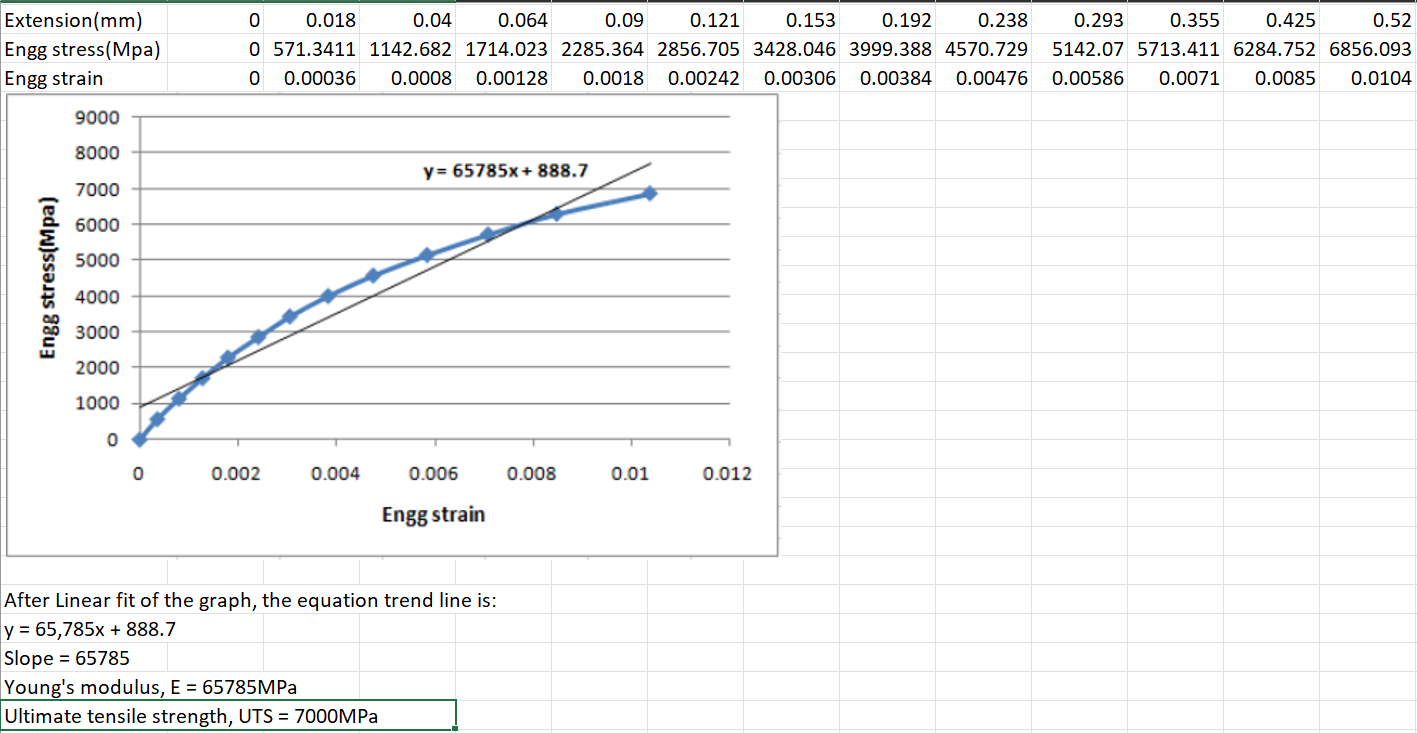The image size is (1417, 733).
Task: Click the strain cell 0.0085
Action: point(1272,78)
